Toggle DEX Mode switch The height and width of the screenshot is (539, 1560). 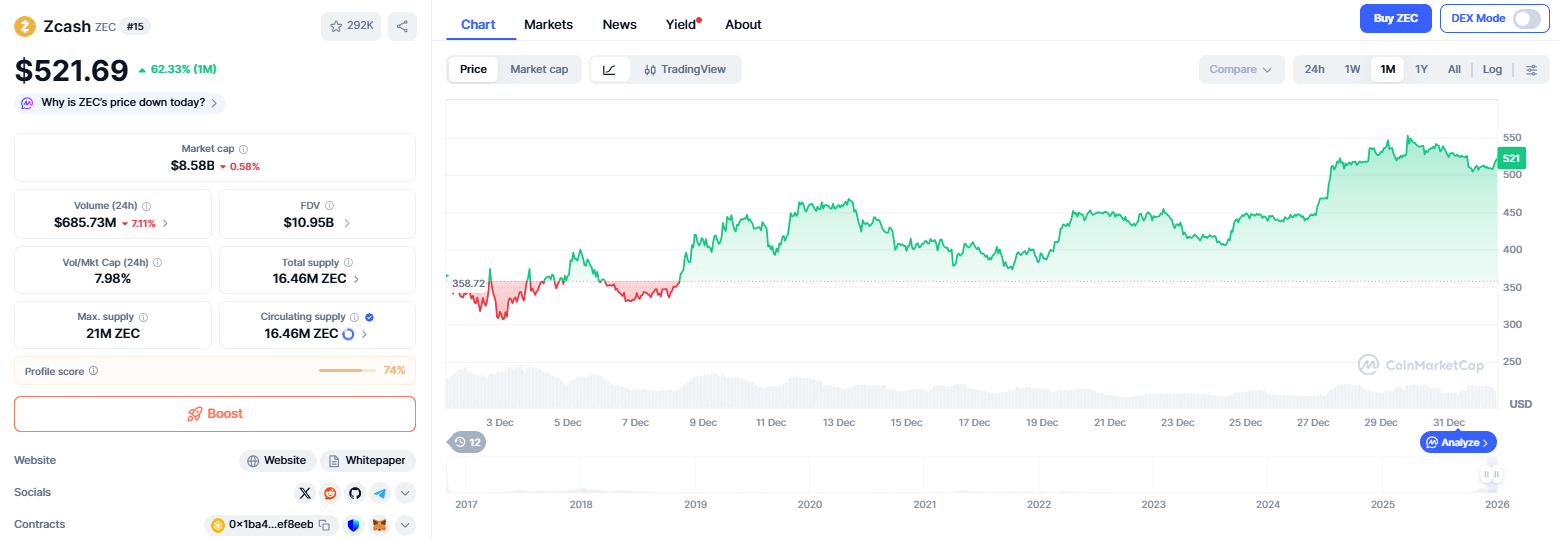pos(1526,19)
